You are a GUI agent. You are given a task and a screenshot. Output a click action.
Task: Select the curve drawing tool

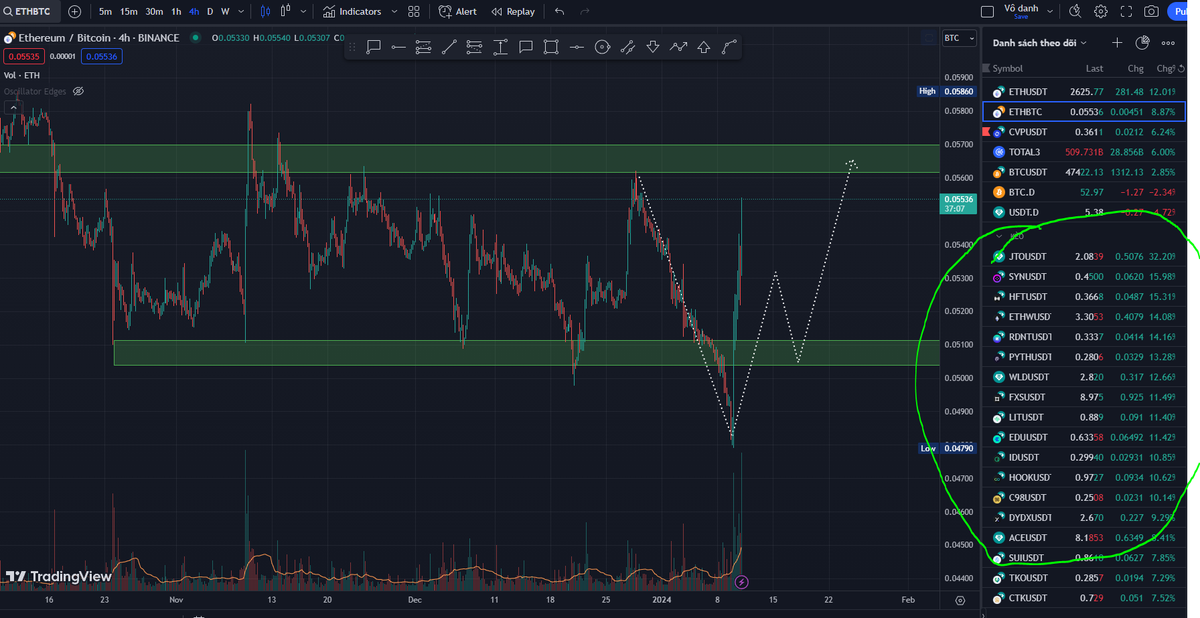(x=729, y=46)
